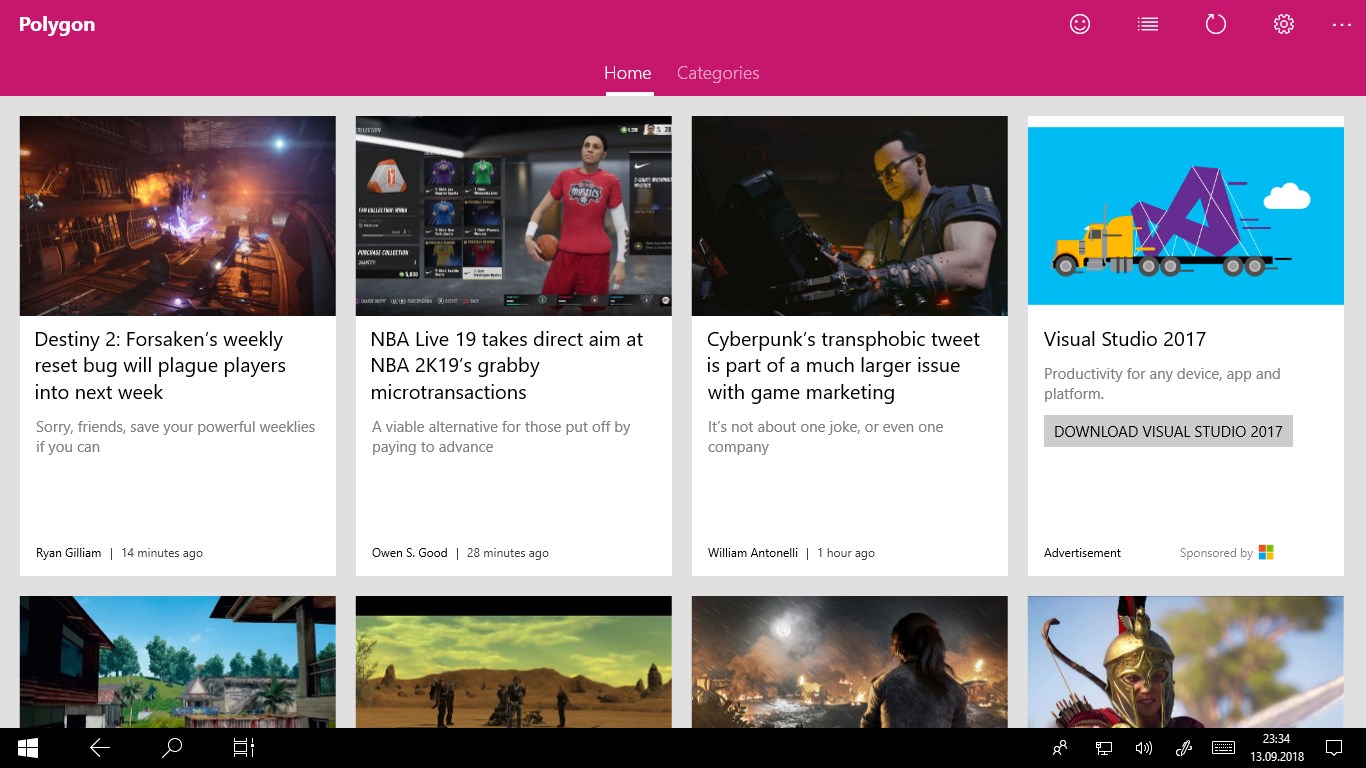
Task: Open Windows Ink Workspace pen icon
Action: click(x=1184, y=748)
